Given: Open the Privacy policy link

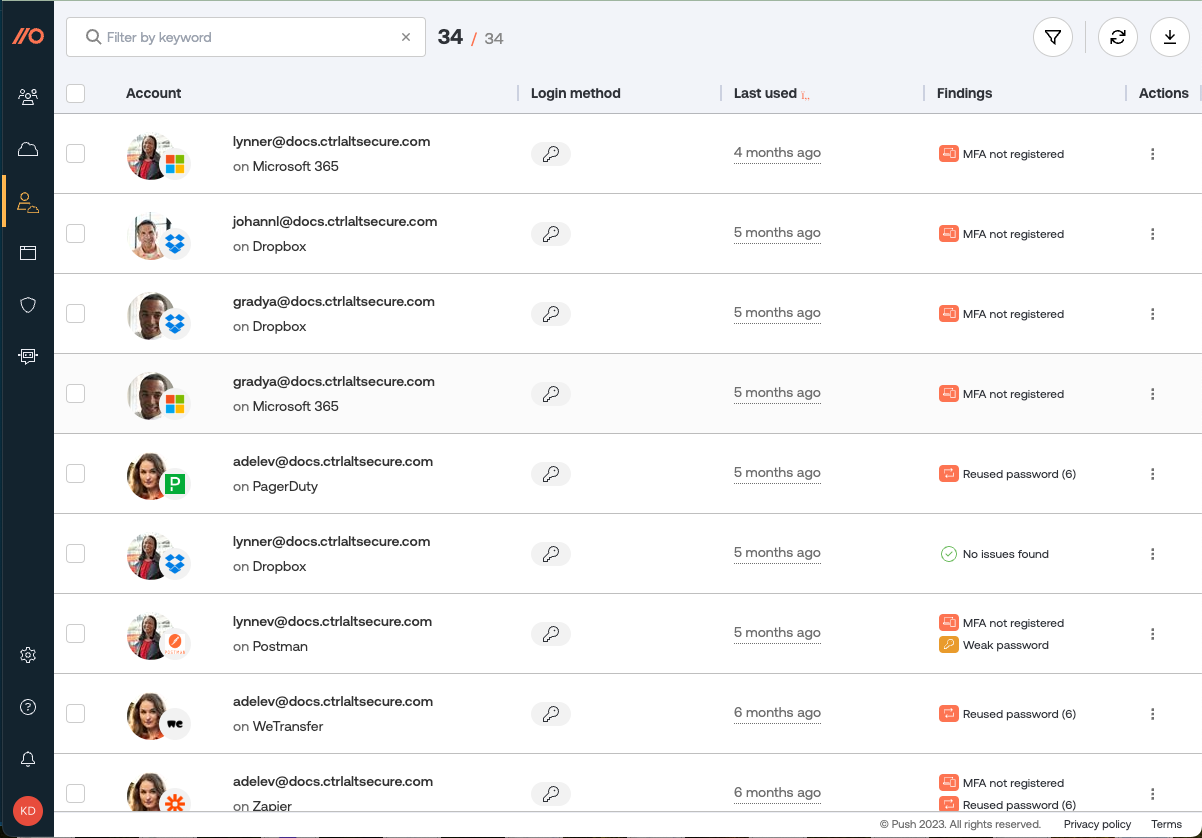Looking at the screenshot, I should (x=1097, y=824).
